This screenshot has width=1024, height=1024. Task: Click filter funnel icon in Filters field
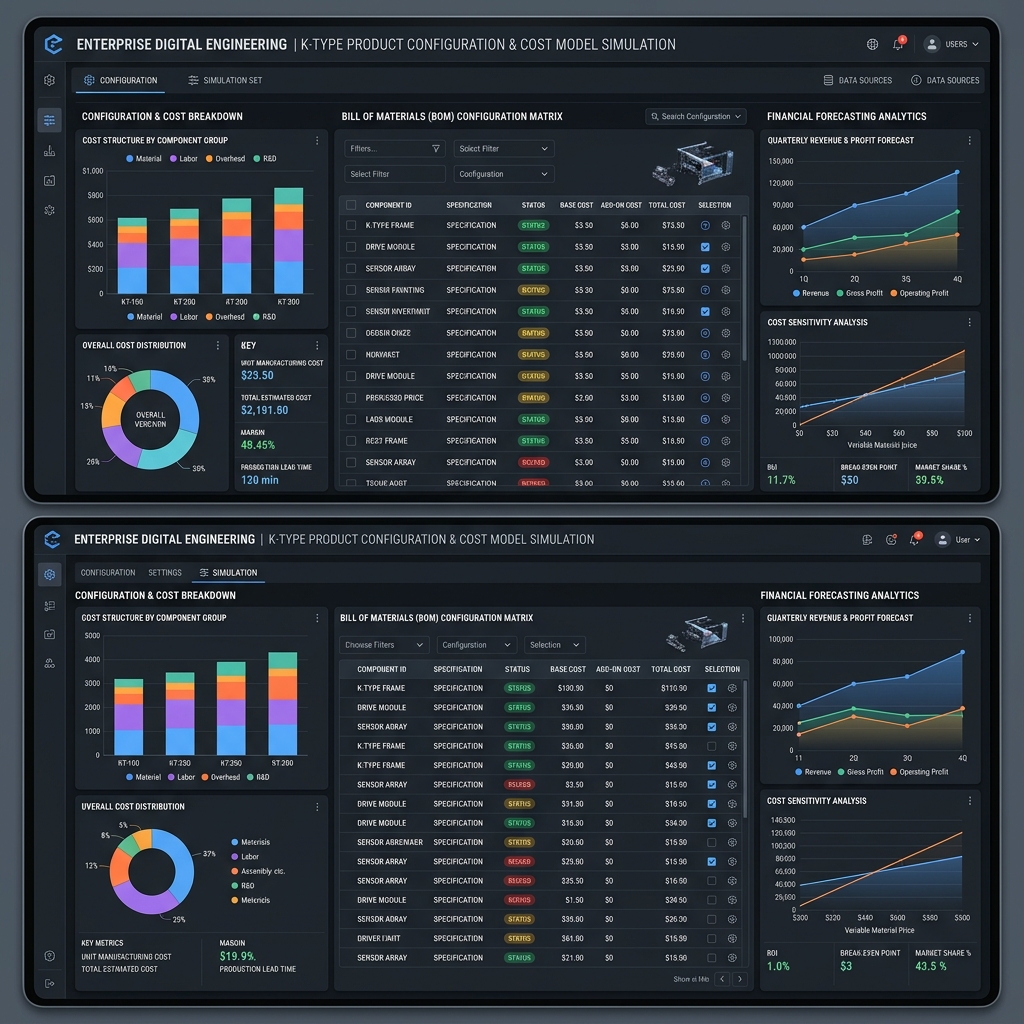(x=436, y=149)
